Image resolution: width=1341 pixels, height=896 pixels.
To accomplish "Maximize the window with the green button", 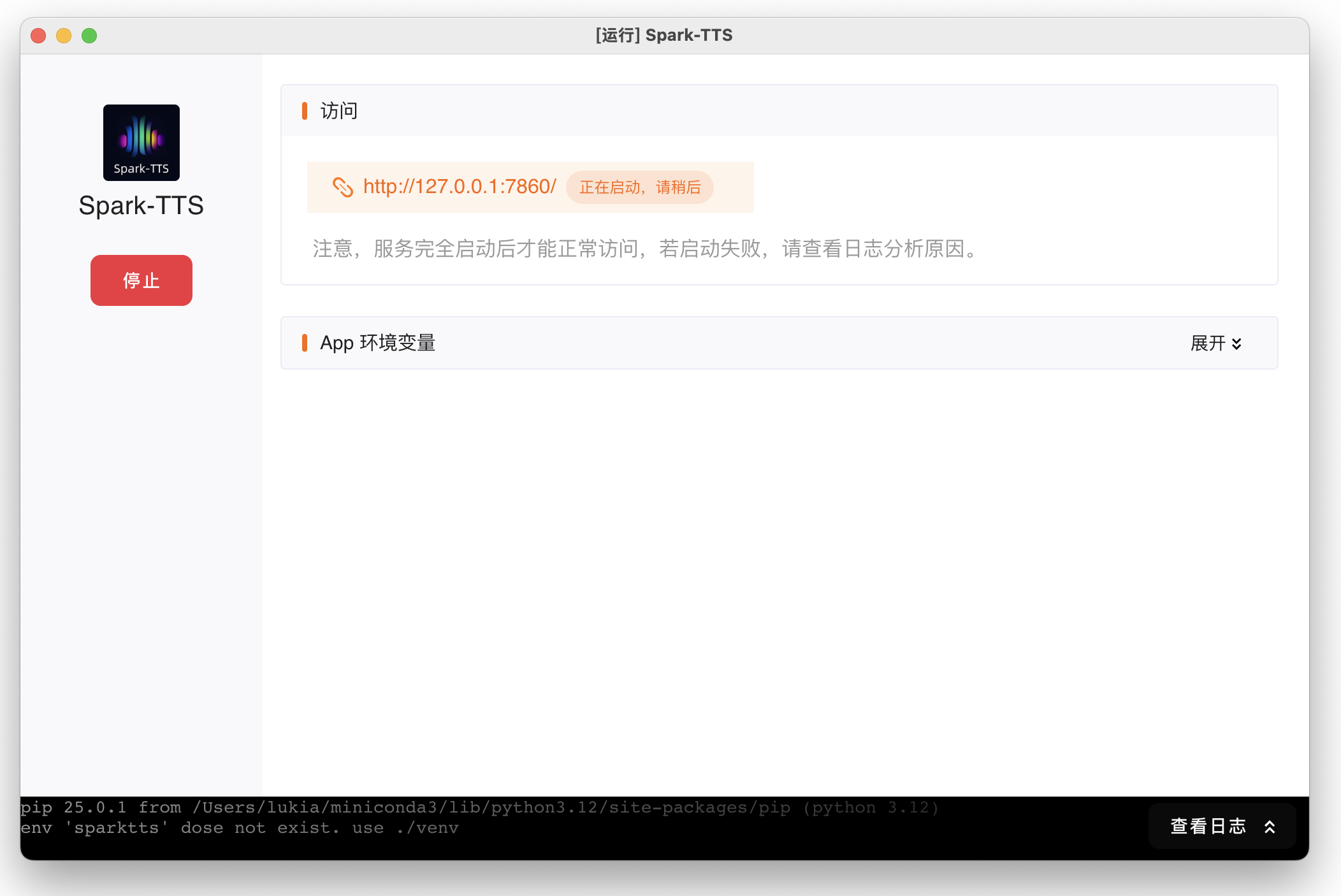I will pos(89,36).
